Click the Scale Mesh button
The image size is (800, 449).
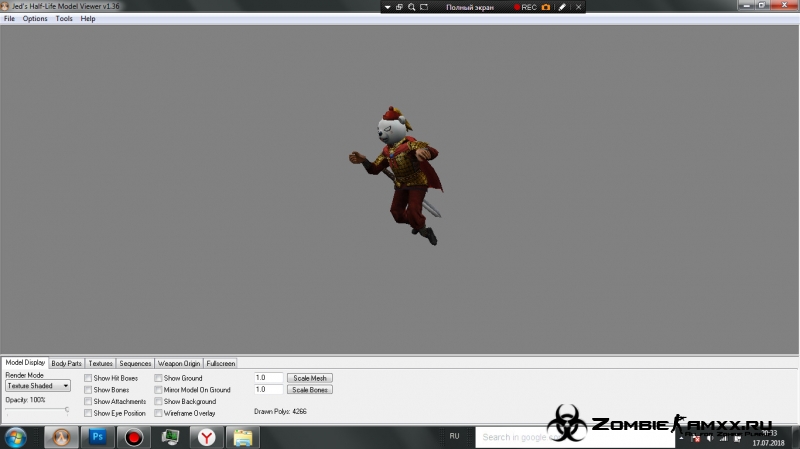coord(310,378)
